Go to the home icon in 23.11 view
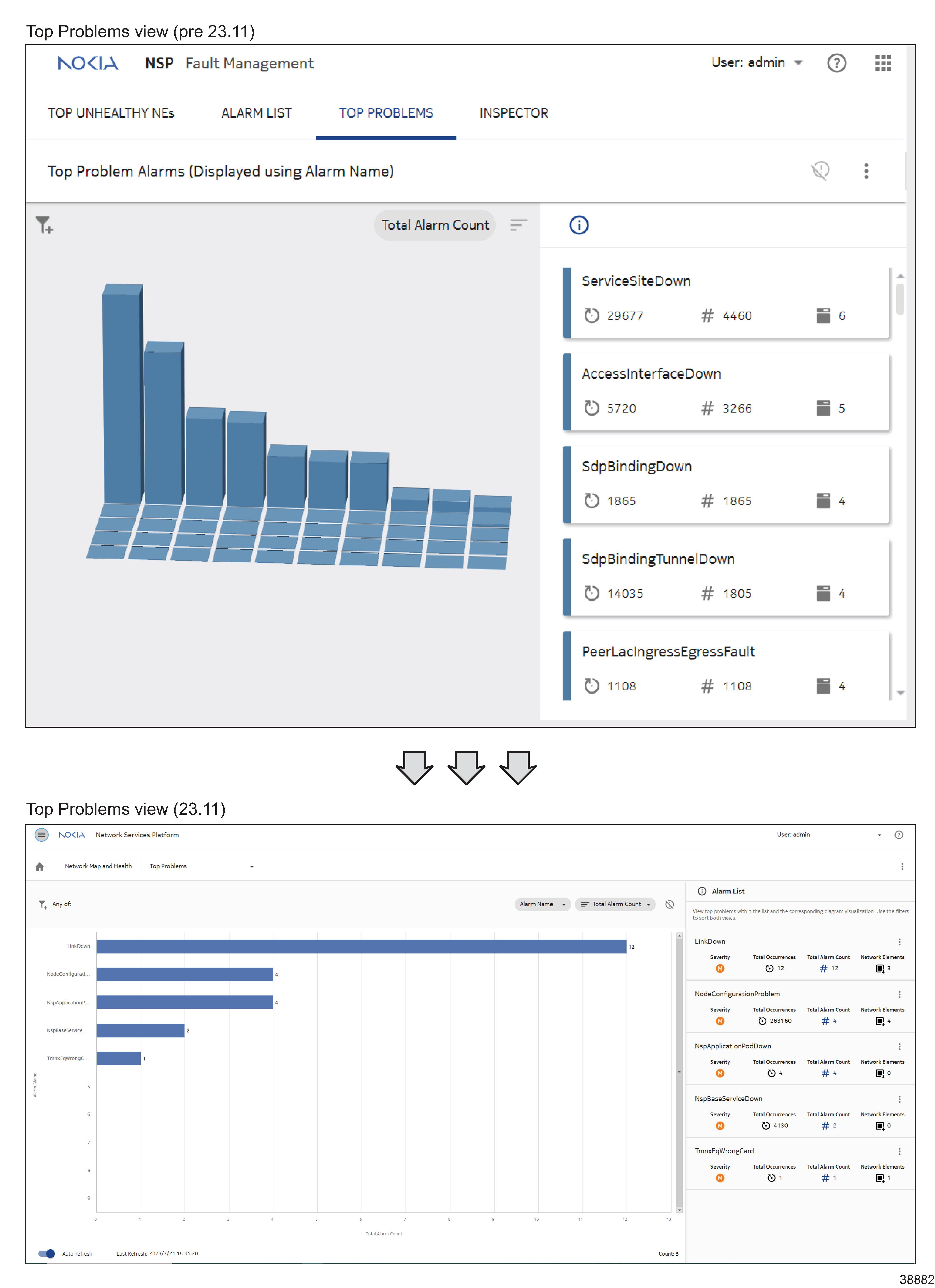Viewport: 935px width, 1288px height. point(40,867)
